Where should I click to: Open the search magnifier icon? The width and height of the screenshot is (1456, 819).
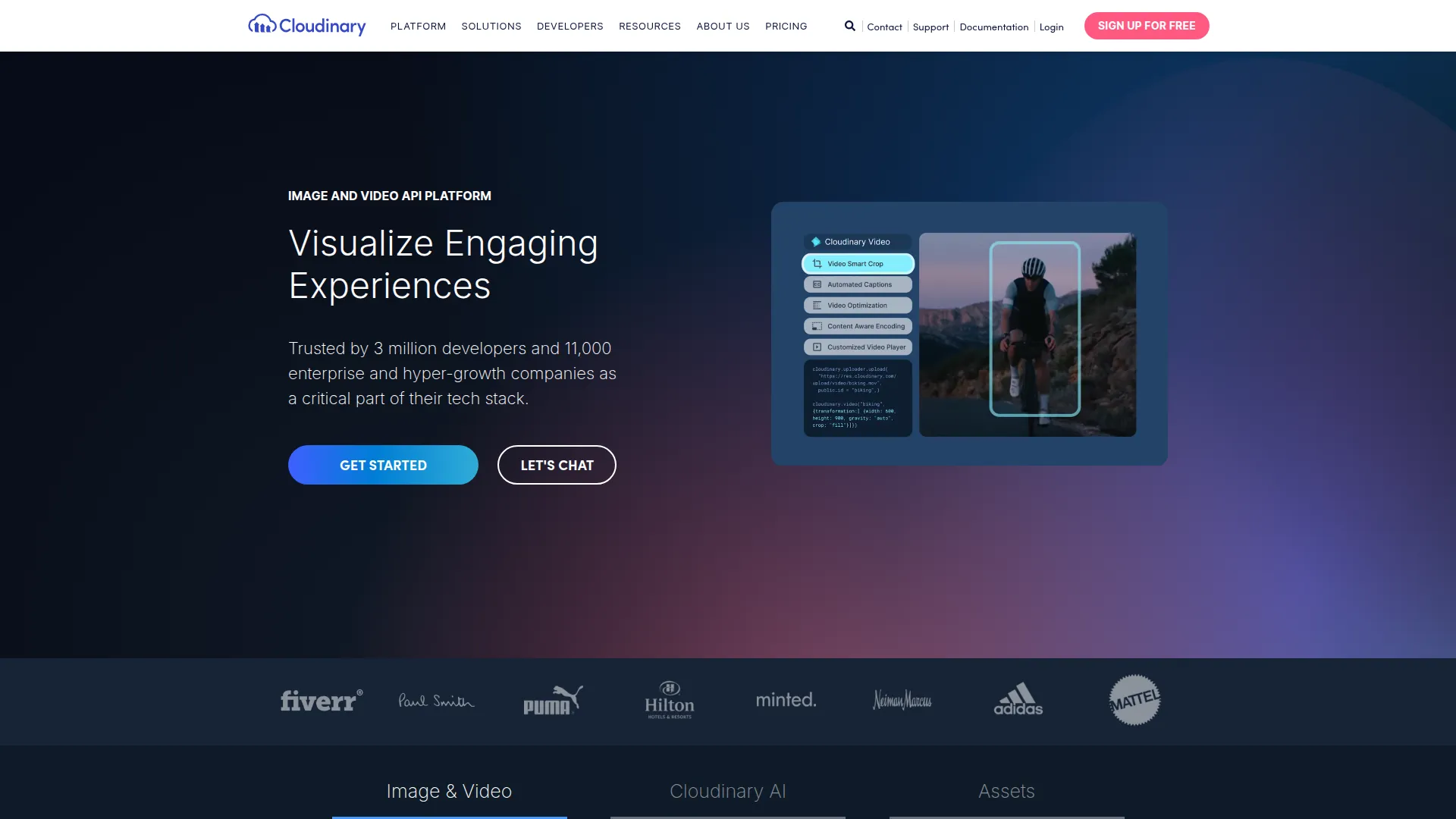point(850,26)
